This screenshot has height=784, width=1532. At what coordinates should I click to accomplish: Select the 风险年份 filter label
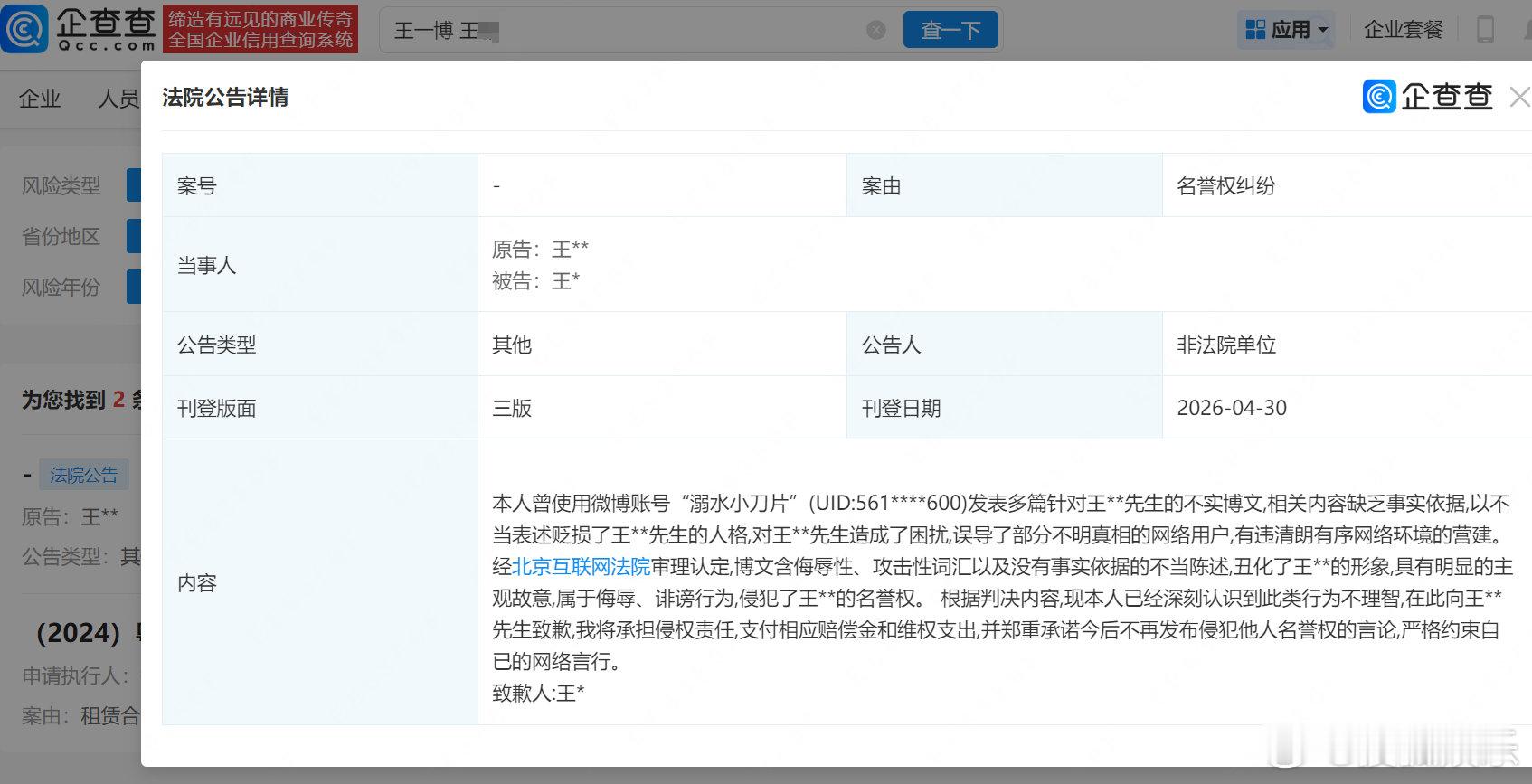pyautogui.click(x=61, y=287)
